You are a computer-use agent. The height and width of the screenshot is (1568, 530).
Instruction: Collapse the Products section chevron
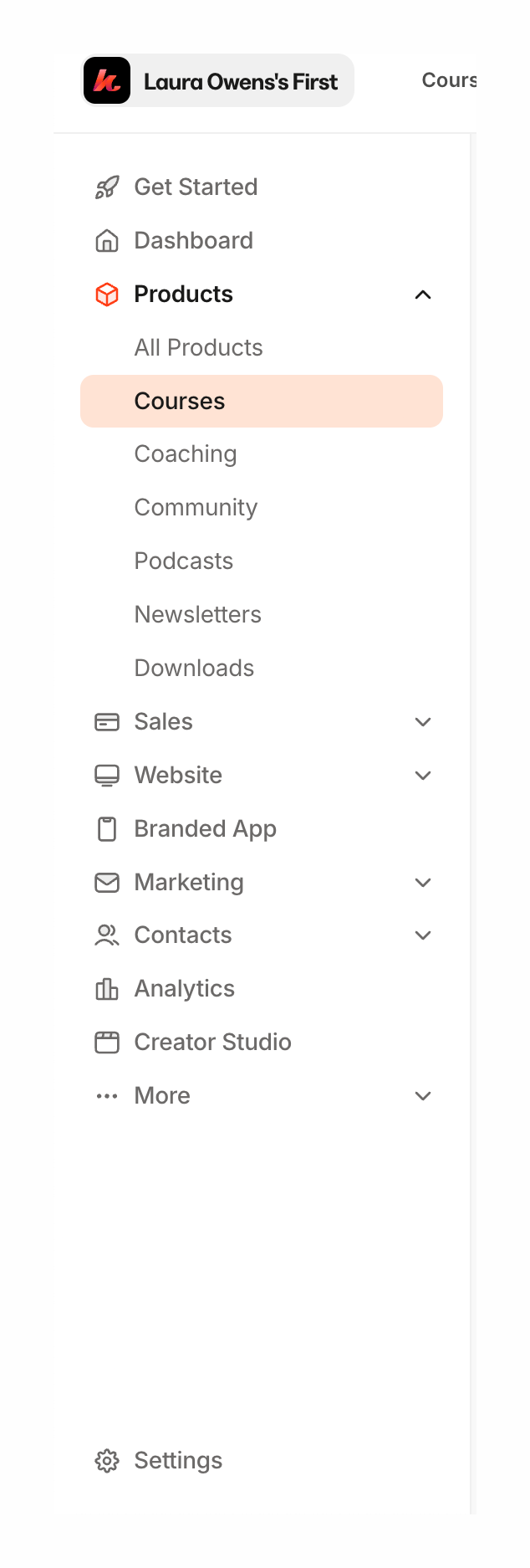coord(423,295)
